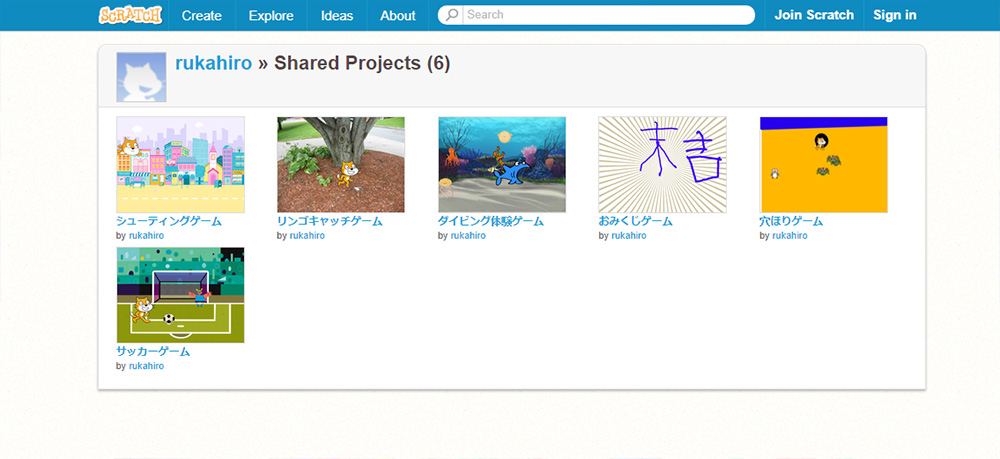Open the シューティングゲーム project thumbnail
The image size is (1000, 459).
point(180,164)
